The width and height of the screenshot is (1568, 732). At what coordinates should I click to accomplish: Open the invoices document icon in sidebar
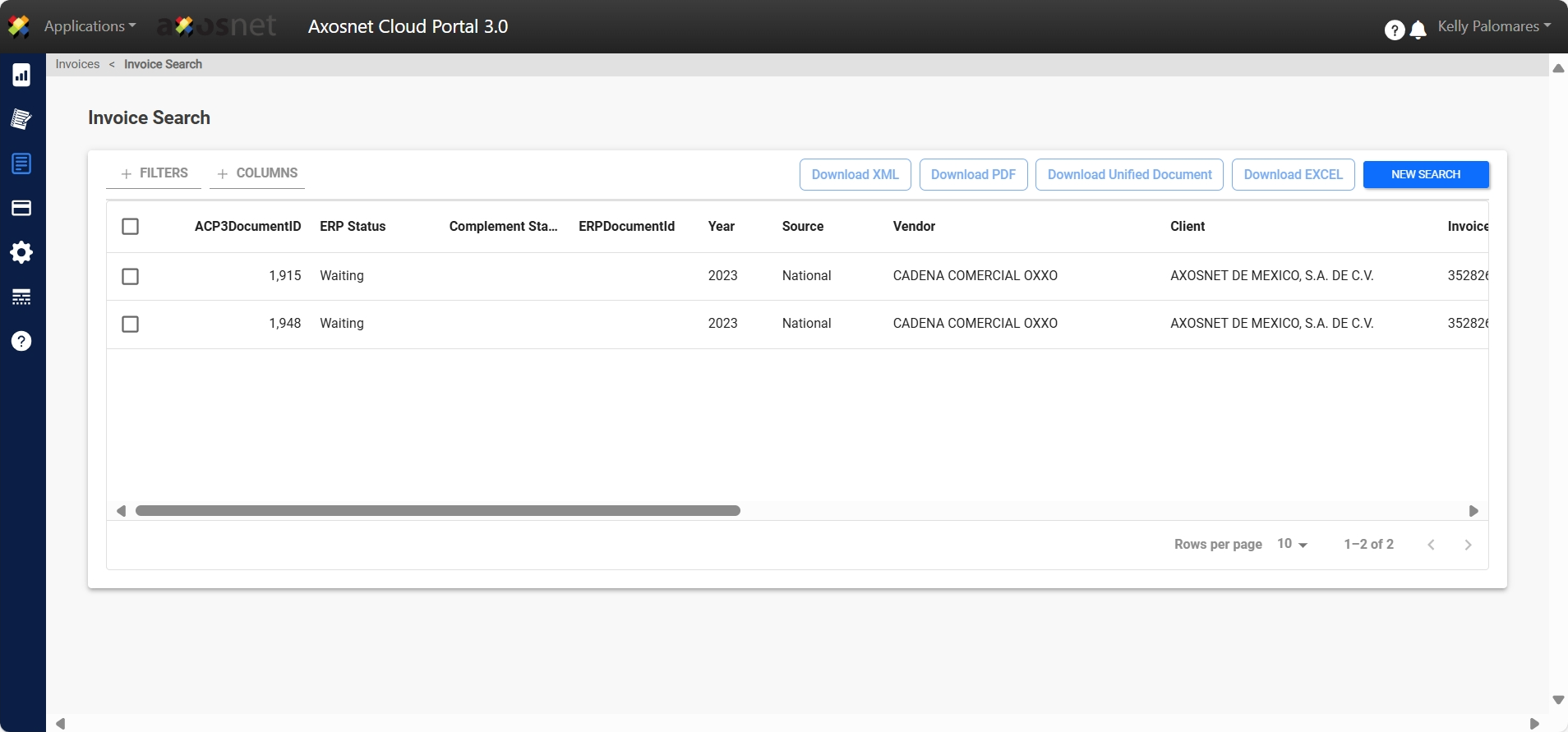(x=21, y=163)
